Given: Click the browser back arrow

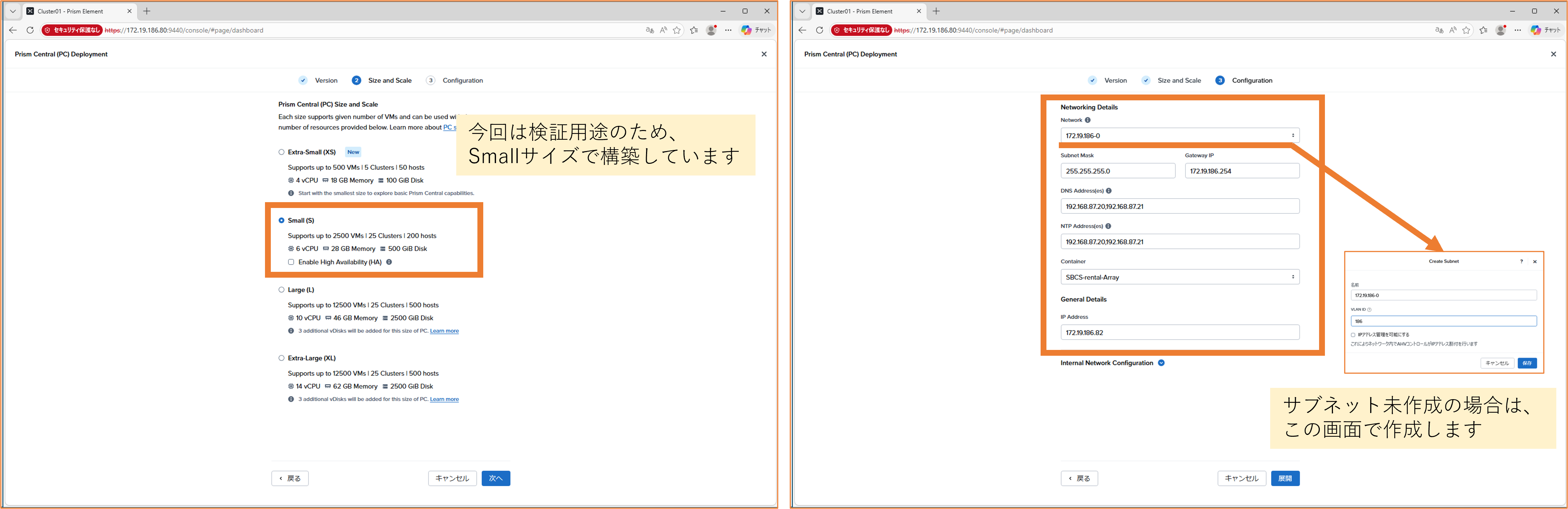Looking at the screenshot, I should click(12, 30).
